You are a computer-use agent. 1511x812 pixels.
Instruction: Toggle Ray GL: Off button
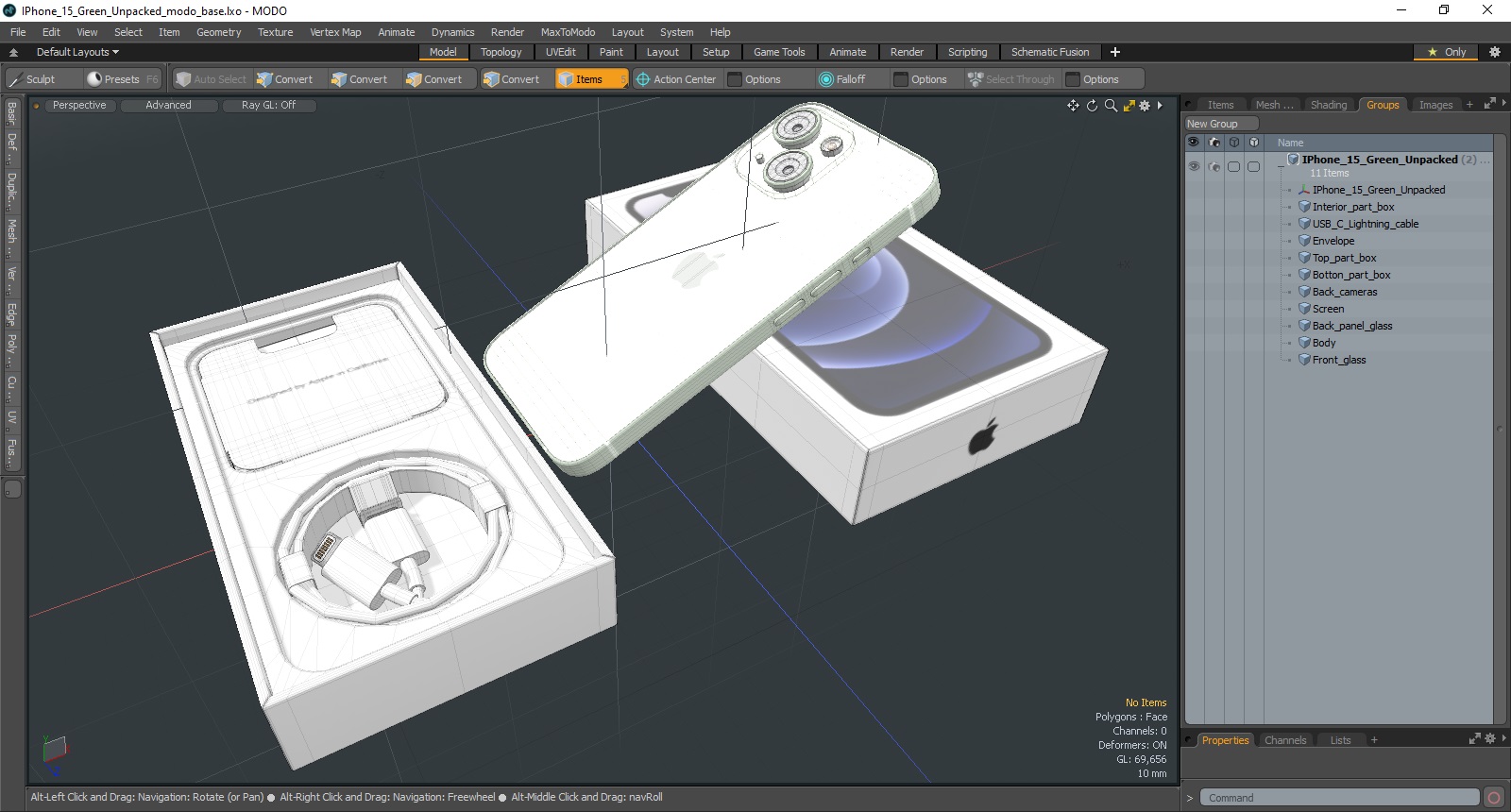point(268,106)
